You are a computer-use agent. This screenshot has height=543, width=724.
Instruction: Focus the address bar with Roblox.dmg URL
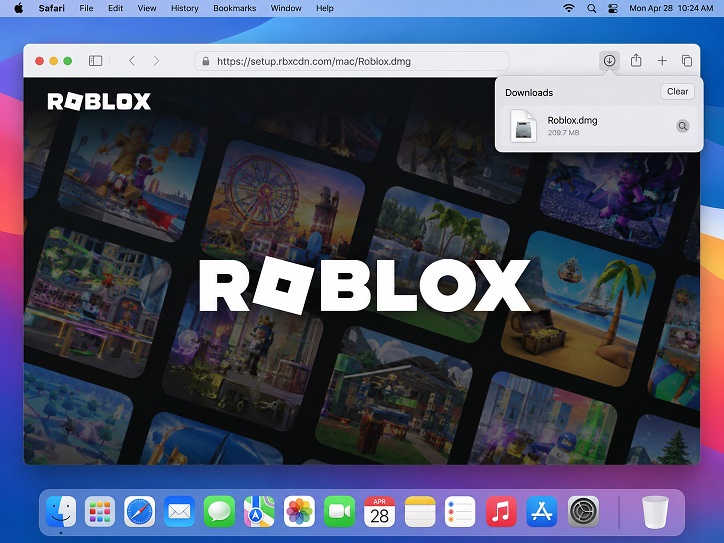(352, 61)
